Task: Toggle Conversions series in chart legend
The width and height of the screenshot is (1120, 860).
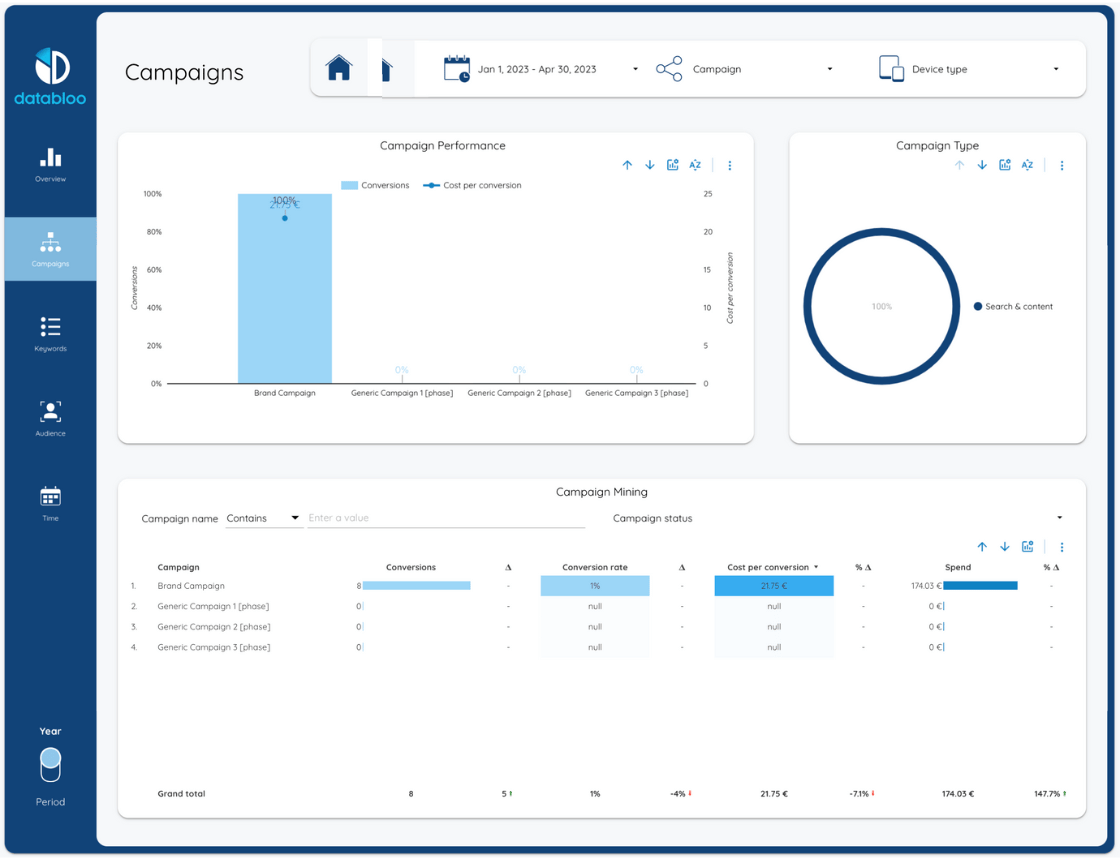Action: pyautogui.click(x=376, y=185)
